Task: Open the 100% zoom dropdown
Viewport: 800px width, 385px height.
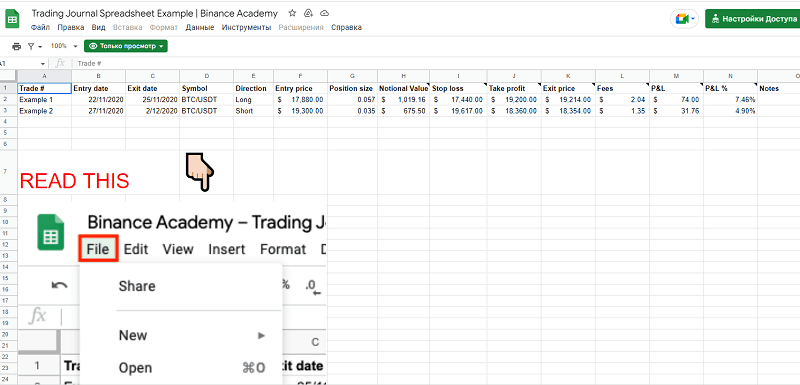Action: pyautogui.click(x=64, y=46)
